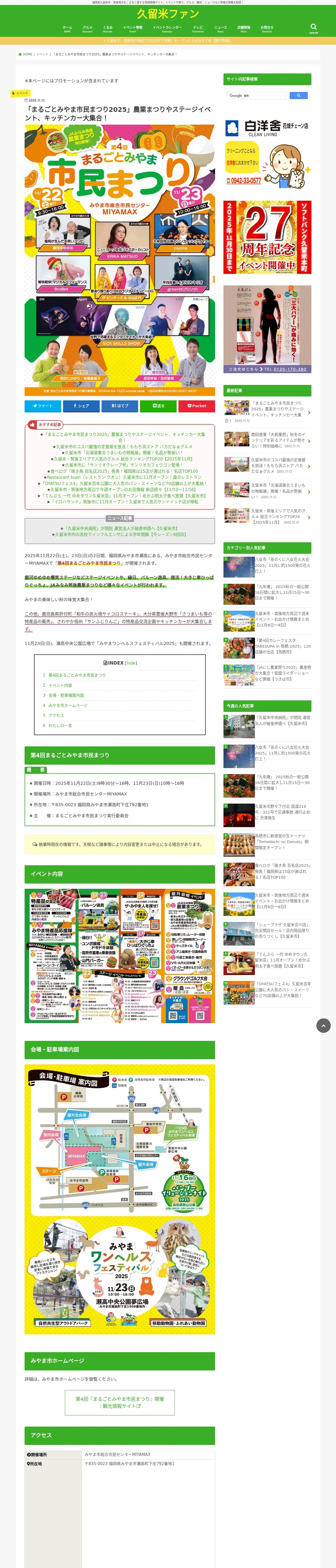The image size is (336, 1568).
Task: Open weekly popular OYATSUフェス4 article thumbnail
Action: pos(238,993)
